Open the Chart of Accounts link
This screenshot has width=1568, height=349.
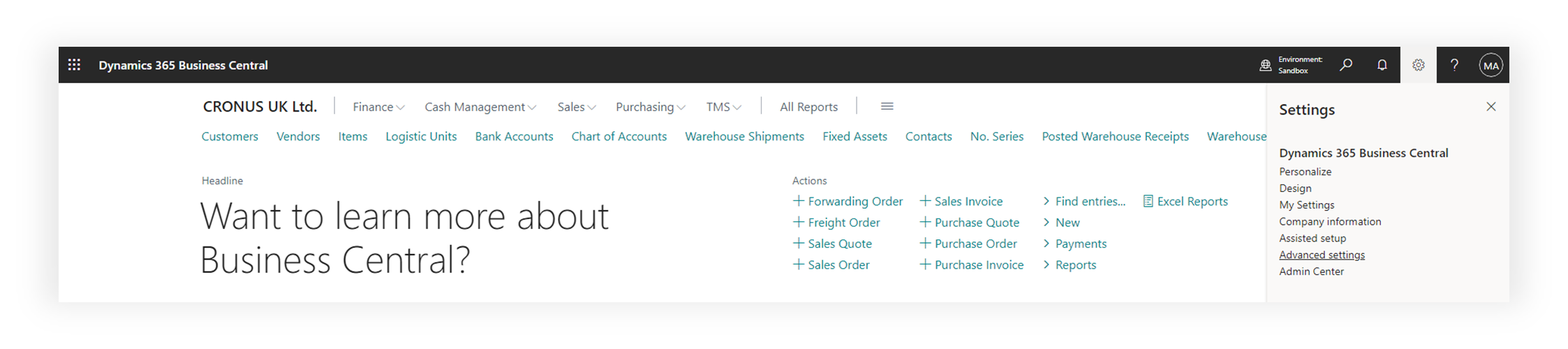point(619,136)
